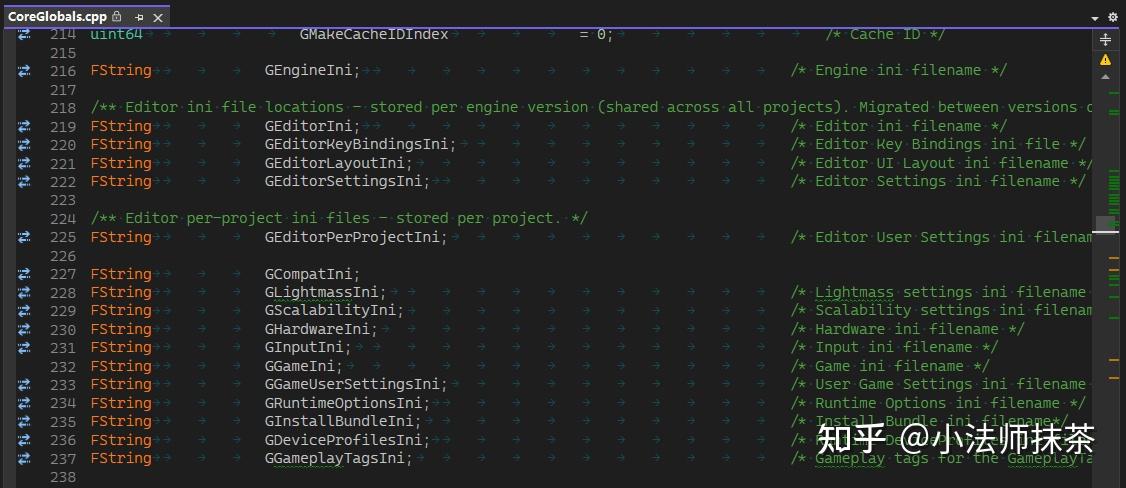Screen dimensions: 1126x488
Task: Open the tab settings gear icon
Action: click(1113, 17)
